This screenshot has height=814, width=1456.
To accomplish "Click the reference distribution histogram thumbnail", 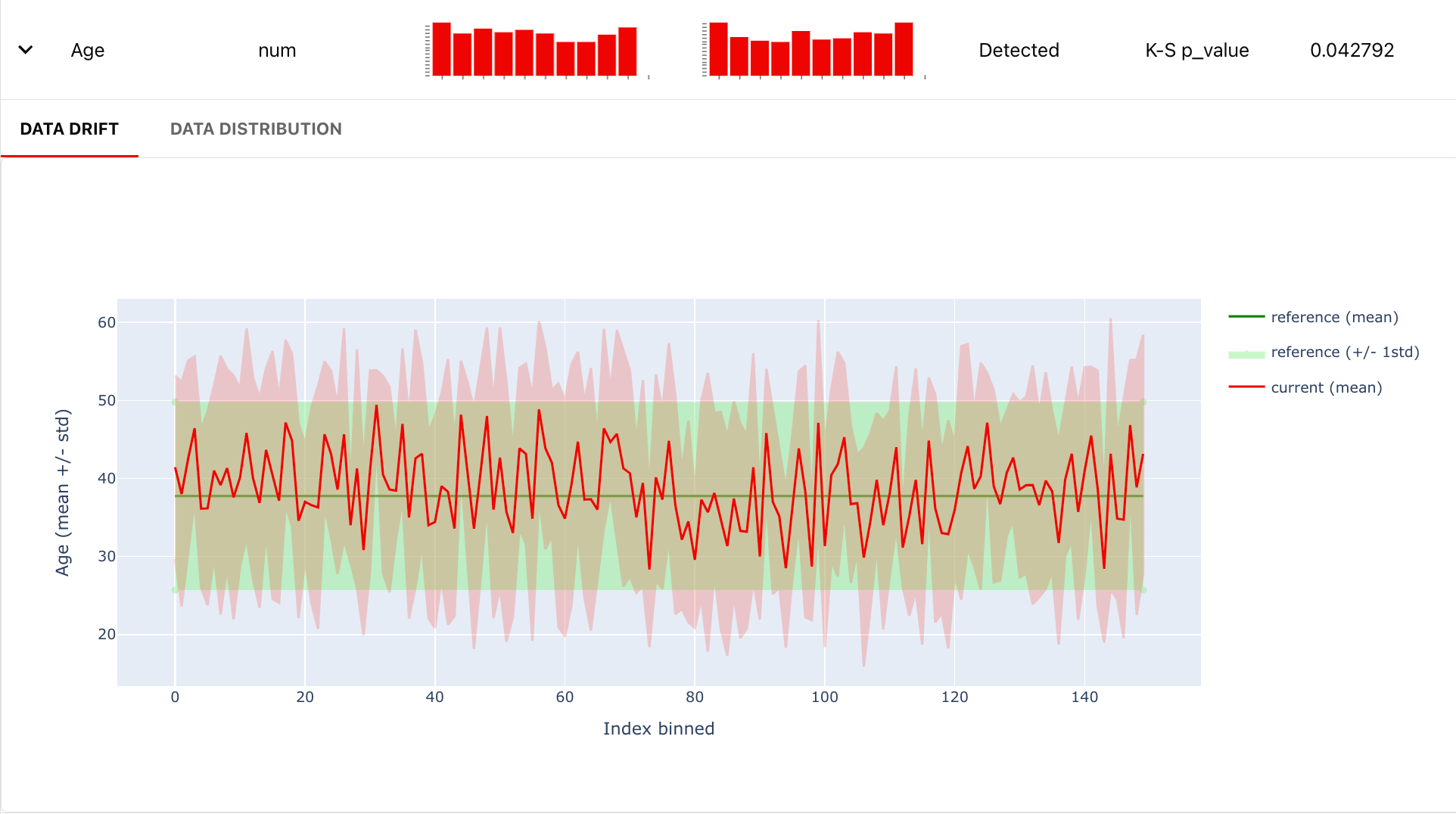I will pos(537,50).
